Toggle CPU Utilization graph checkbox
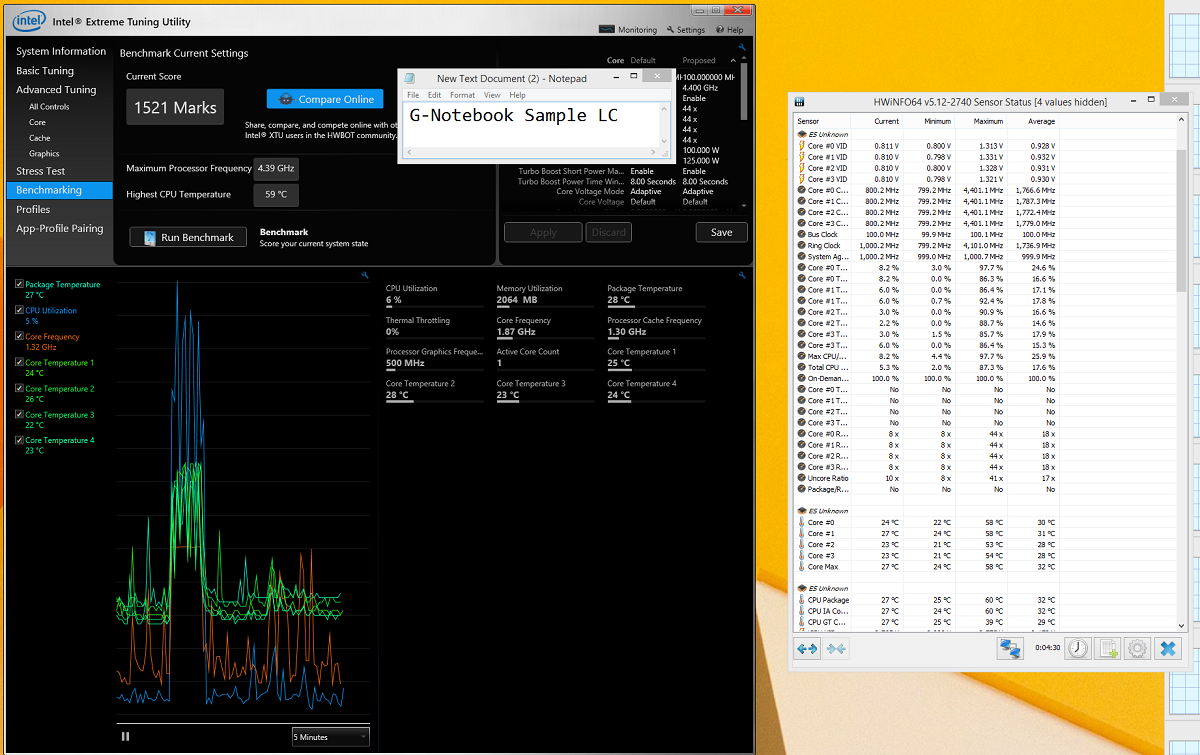Image resolution: width=1200 pixels, height=755 pixels. tap(19, 311)
